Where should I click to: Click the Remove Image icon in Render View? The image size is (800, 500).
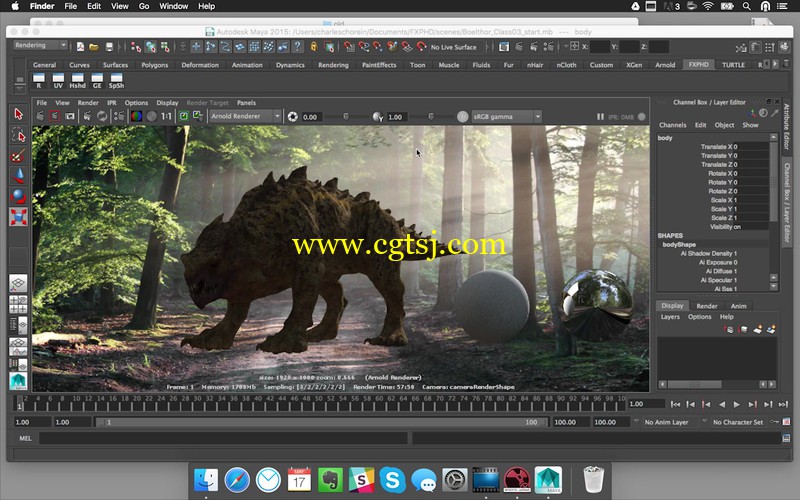[x=197, y=116]
